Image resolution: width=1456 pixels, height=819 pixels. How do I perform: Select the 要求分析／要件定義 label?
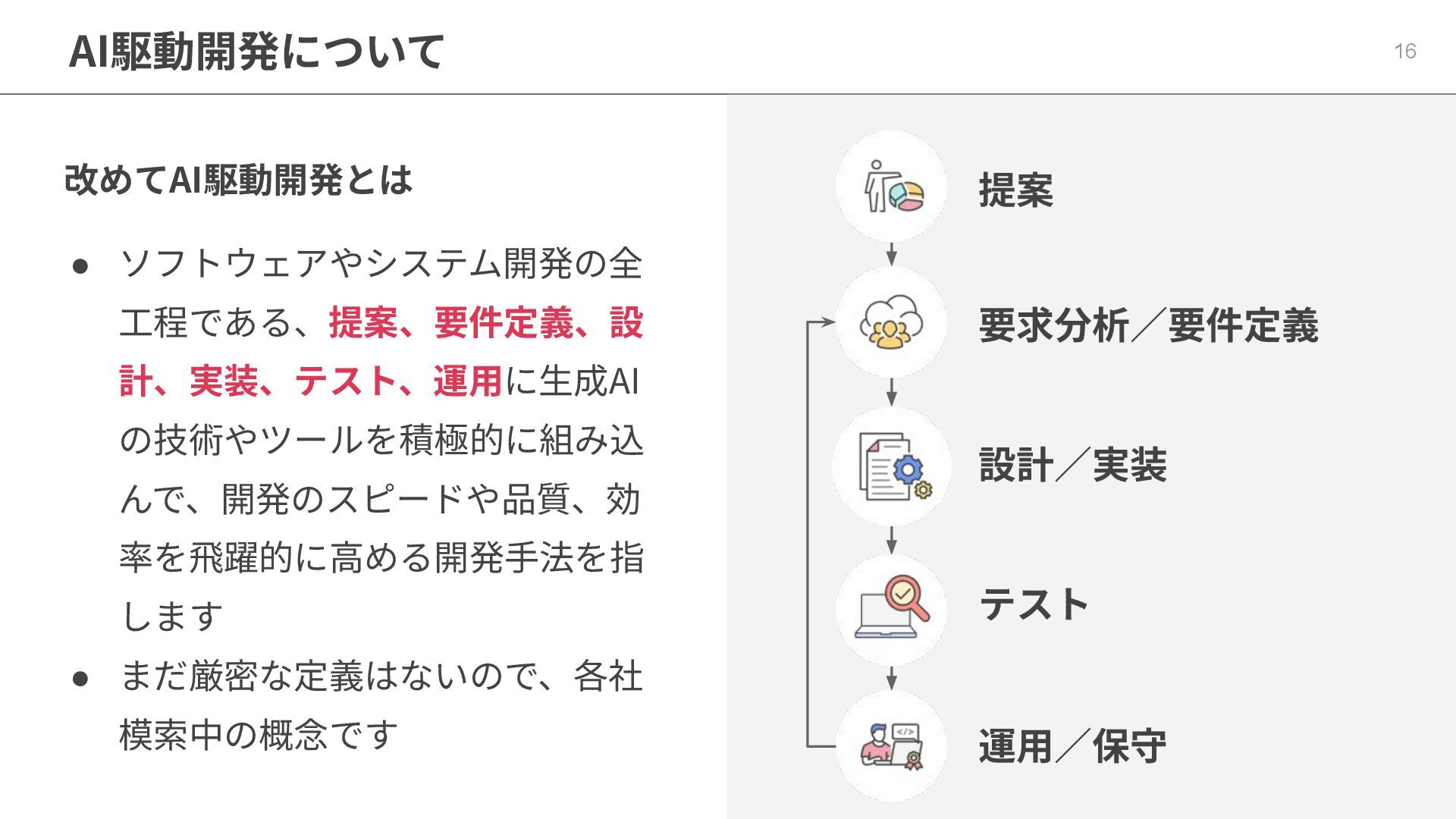pos(1148,325)
